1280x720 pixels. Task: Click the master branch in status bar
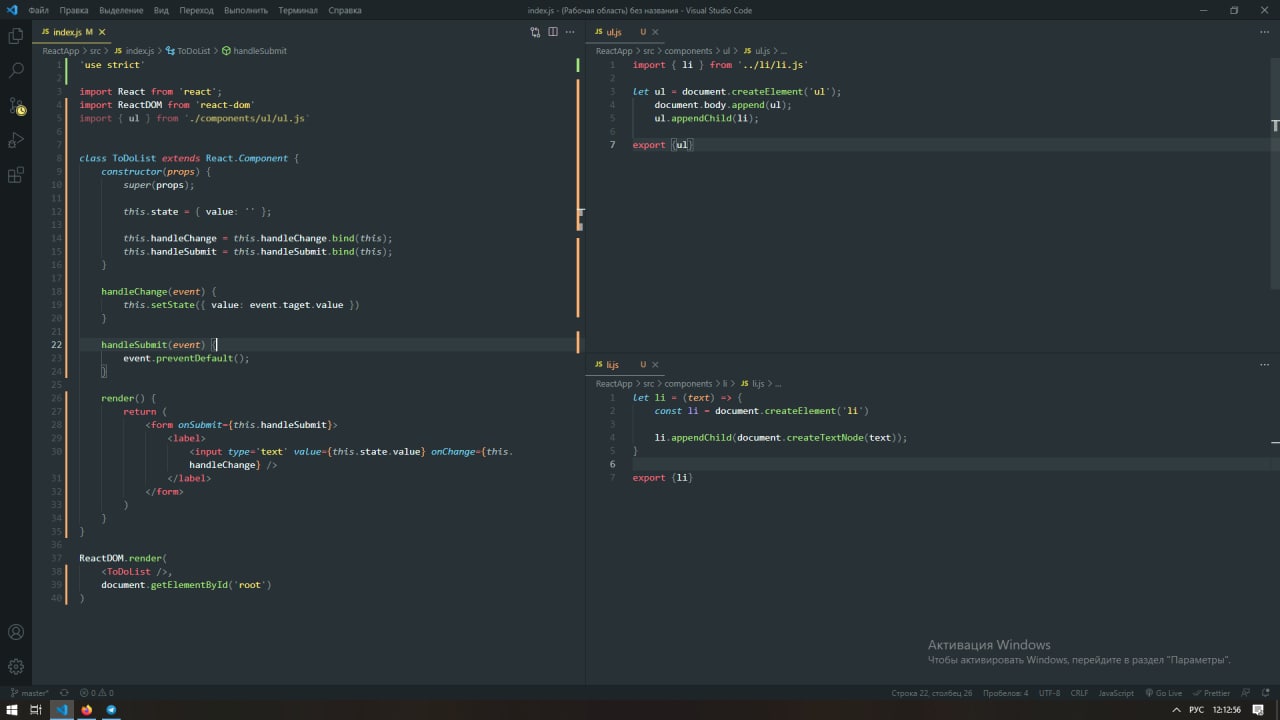(x=30, y=693)
